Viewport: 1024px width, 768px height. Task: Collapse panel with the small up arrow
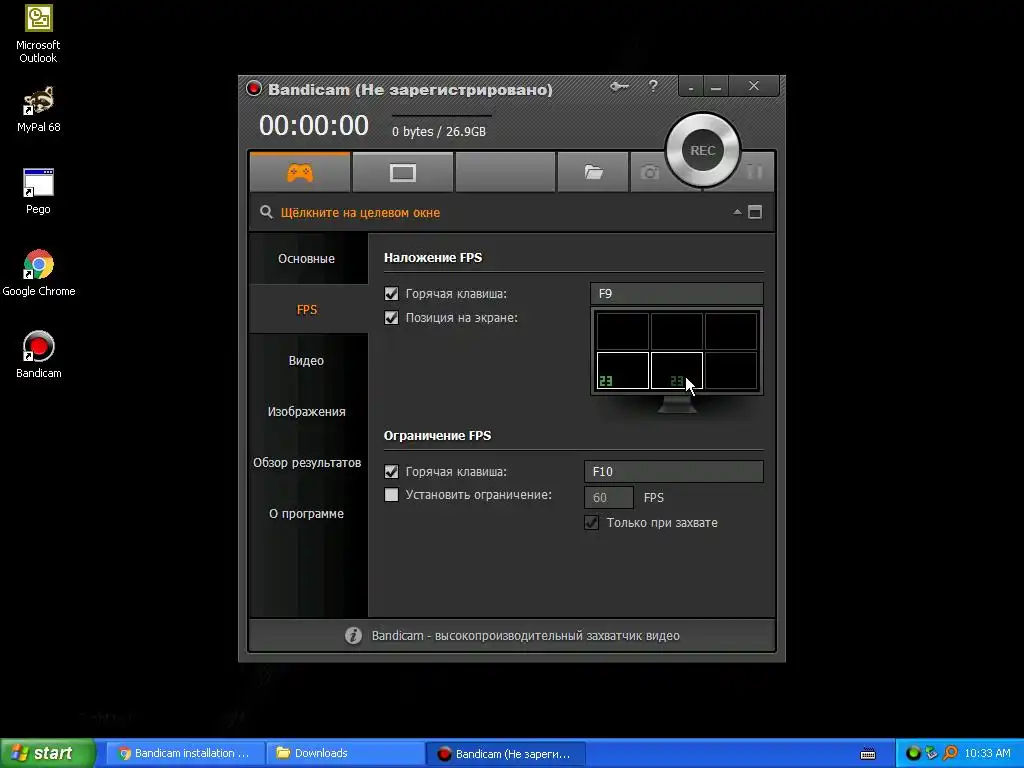click(737, 212)
